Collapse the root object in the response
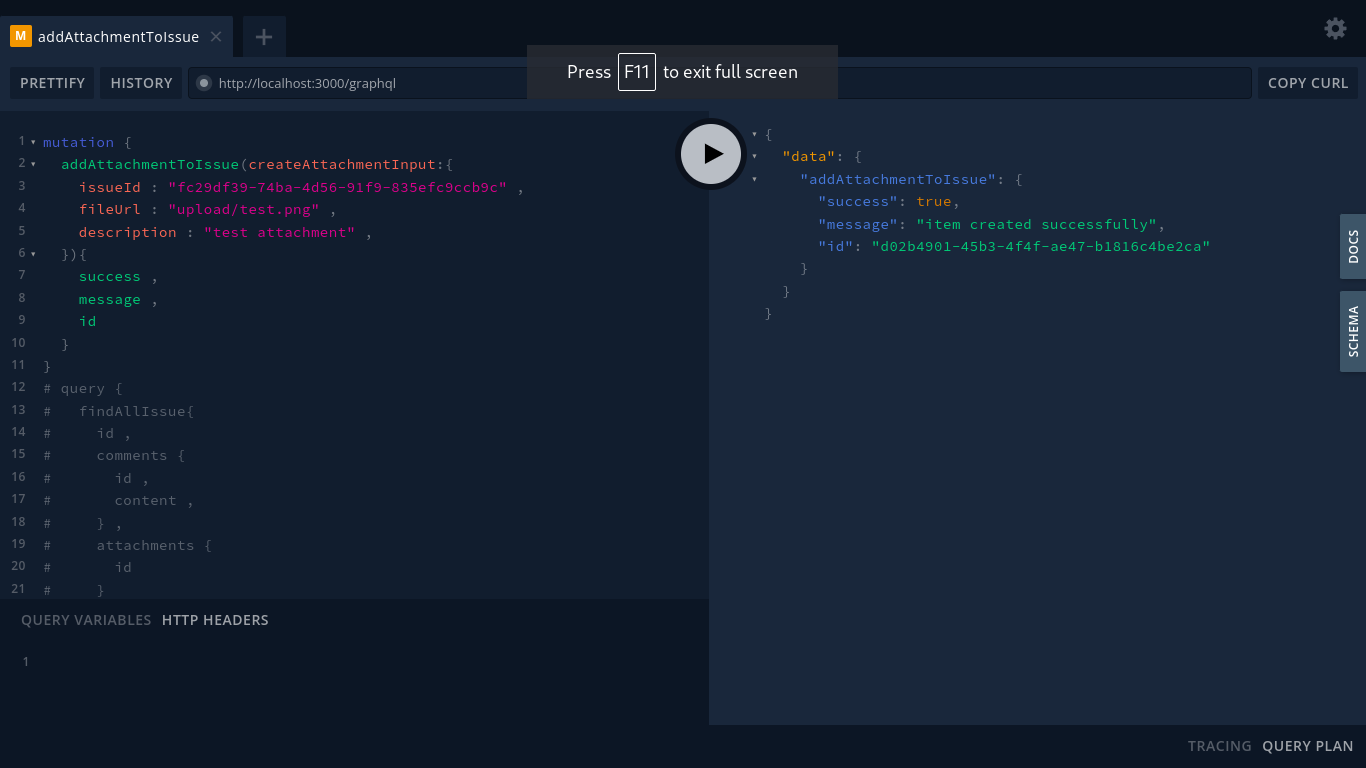1366x768 pixels. click(756, 133)
